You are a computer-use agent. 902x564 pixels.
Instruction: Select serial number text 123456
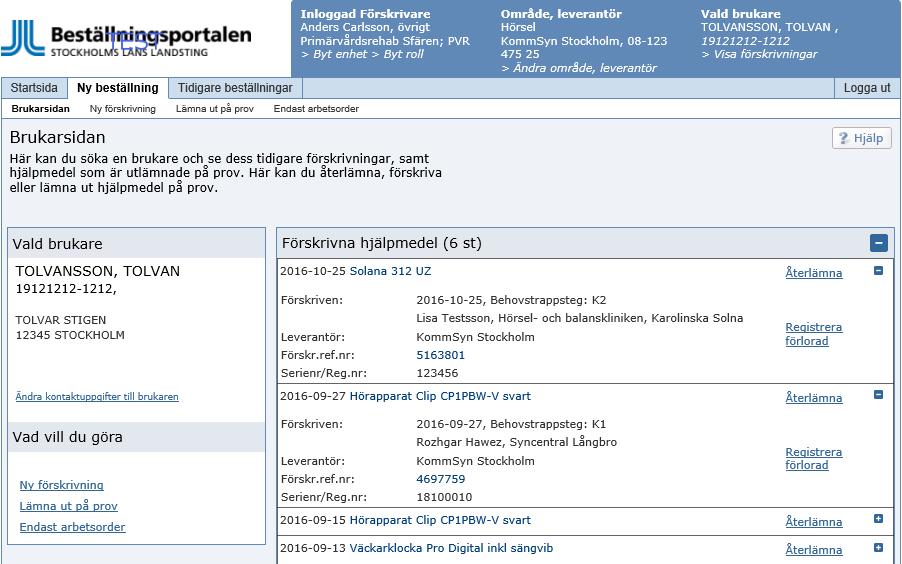(437, 373)
